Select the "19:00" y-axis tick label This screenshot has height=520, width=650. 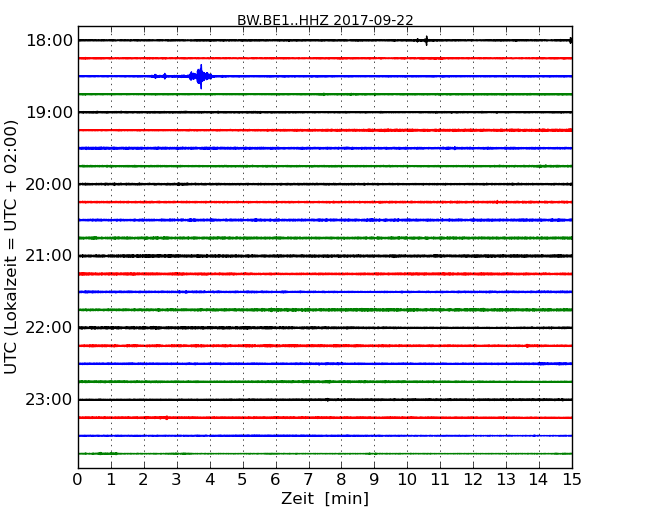[49, 112]
